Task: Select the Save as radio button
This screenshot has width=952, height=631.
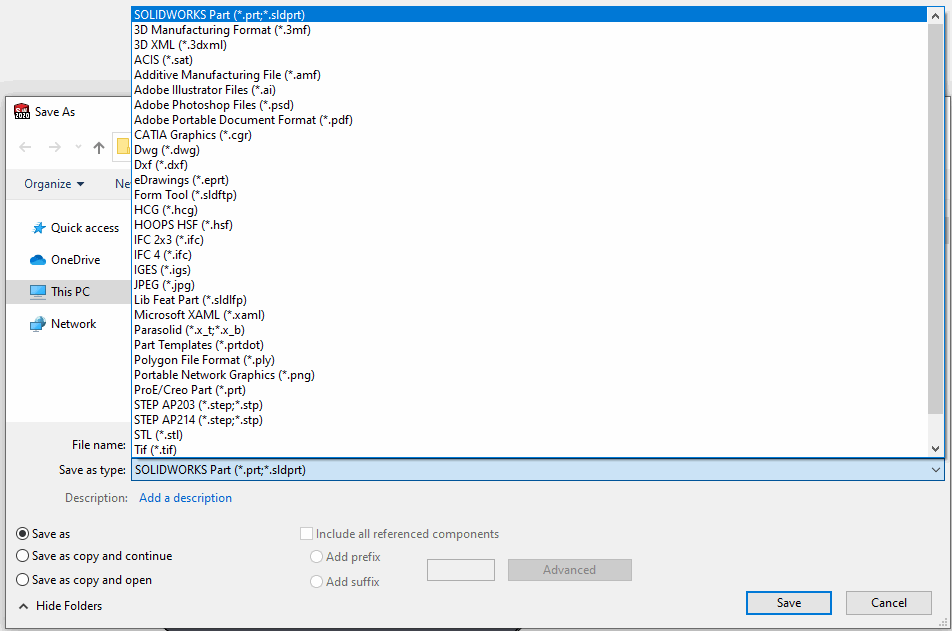Action: [x=22, y=534]
